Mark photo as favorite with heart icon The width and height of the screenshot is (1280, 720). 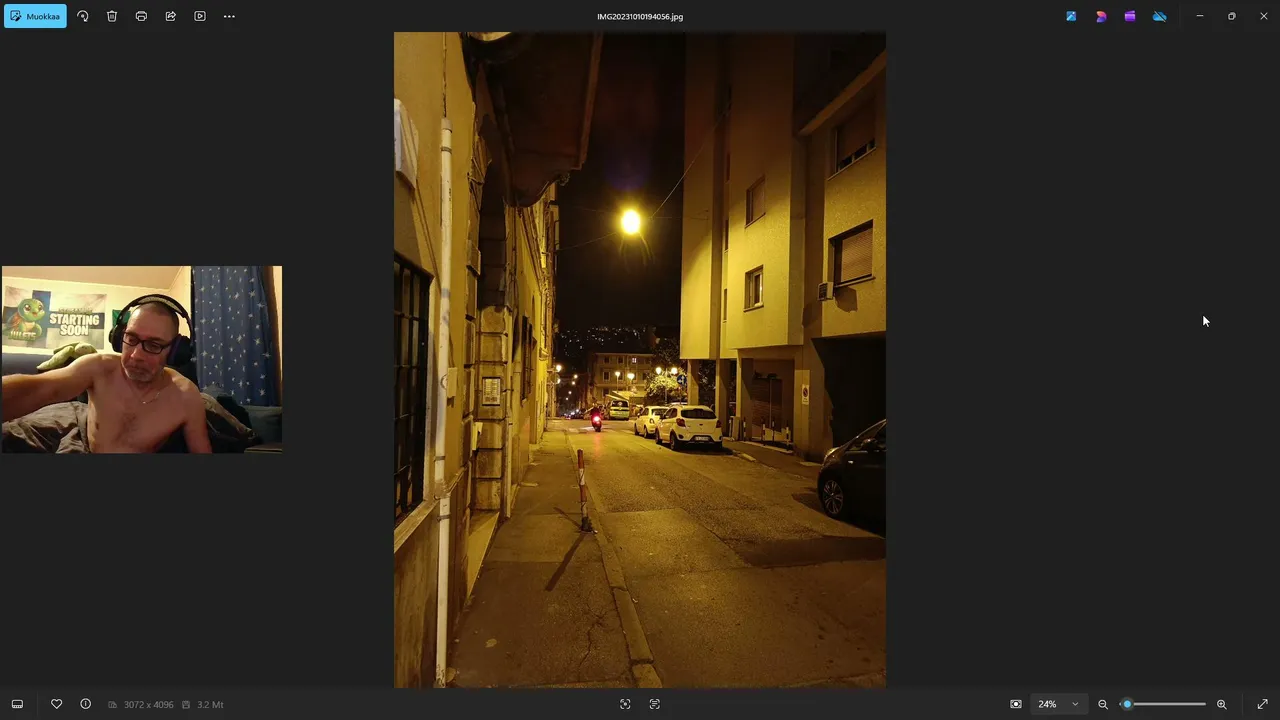pos(56,704)
